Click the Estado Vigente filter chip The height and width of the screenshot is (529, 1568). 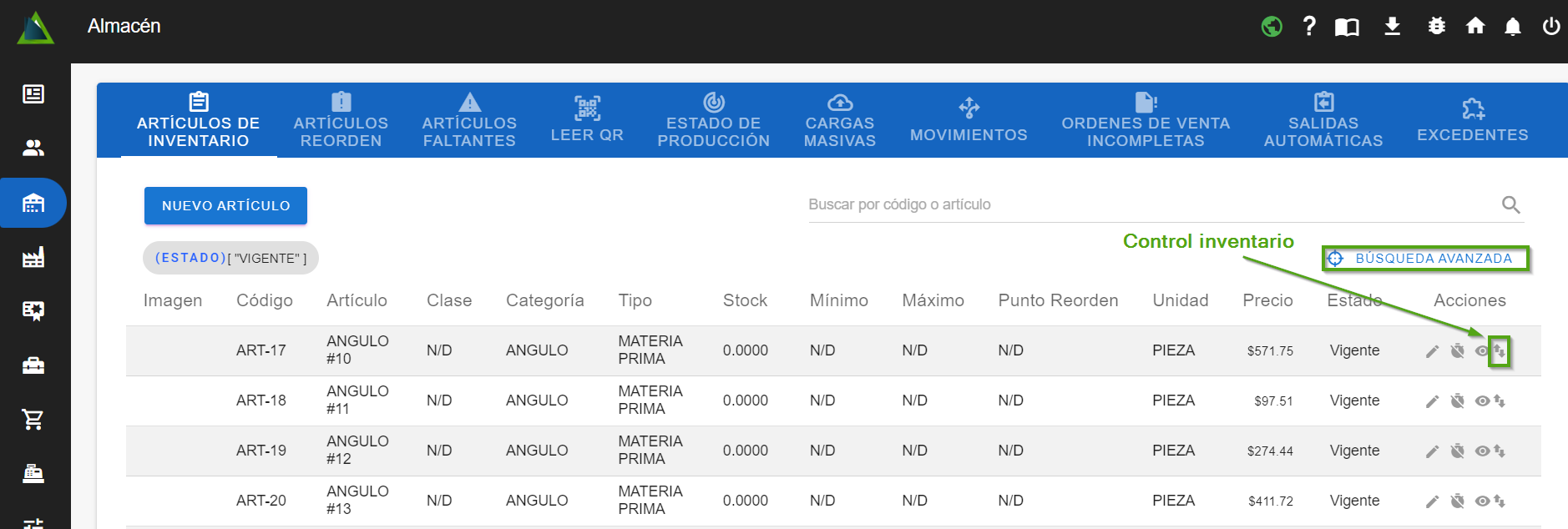click(x=230, y=258)
